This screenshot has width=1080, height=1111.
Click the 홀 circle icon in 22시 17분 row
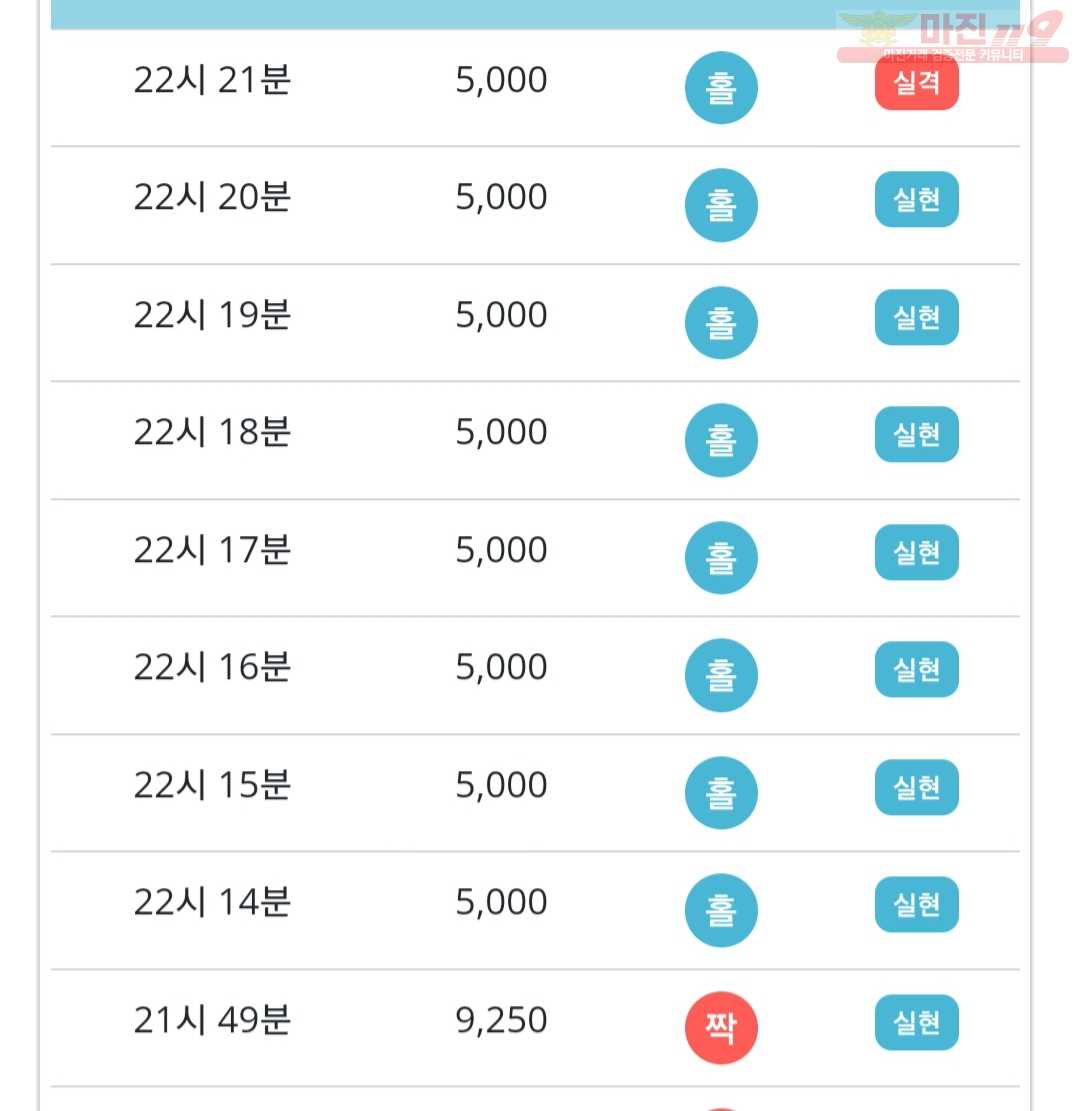pyautogui.click(x=721, y=558)
